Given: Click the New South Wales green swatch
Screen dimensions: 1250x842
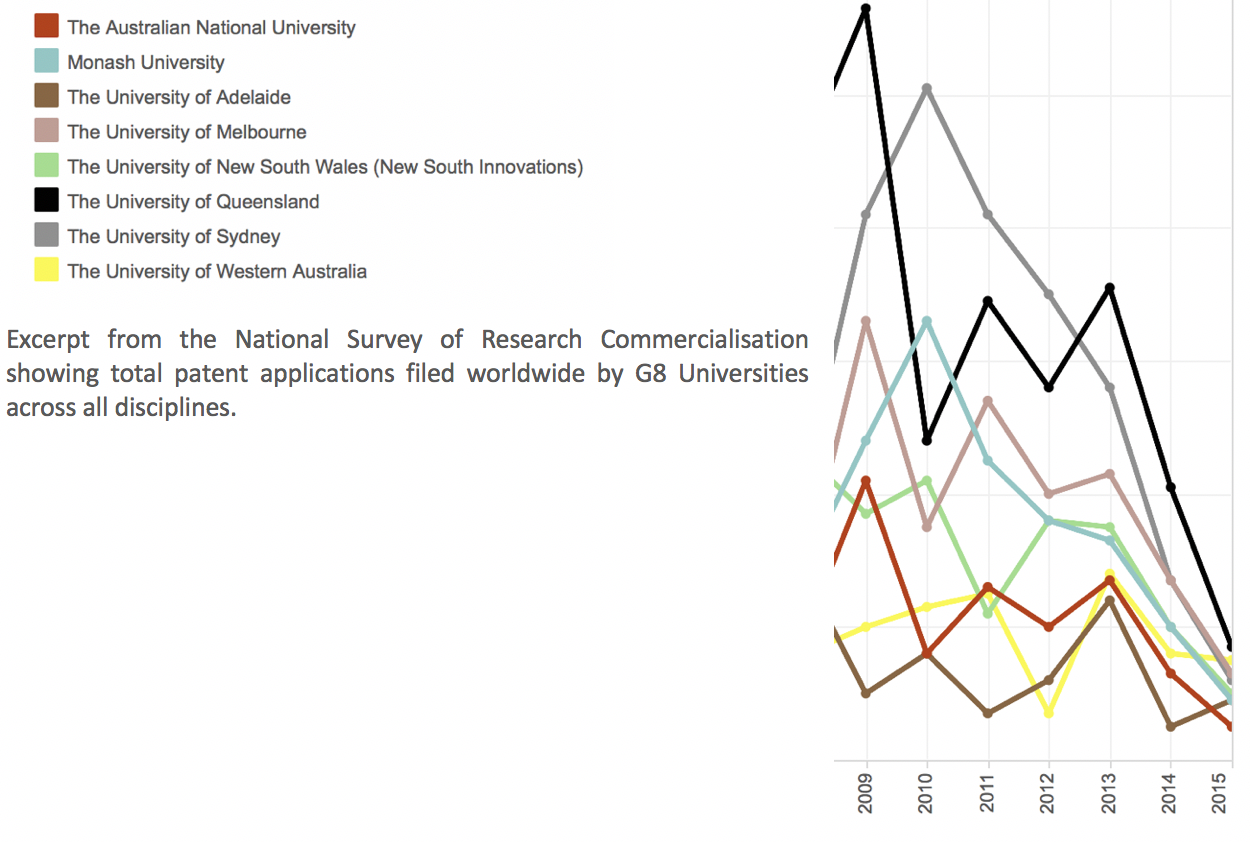Looking at the screenshot, I should pyautogui.click(x=46, y=167).
